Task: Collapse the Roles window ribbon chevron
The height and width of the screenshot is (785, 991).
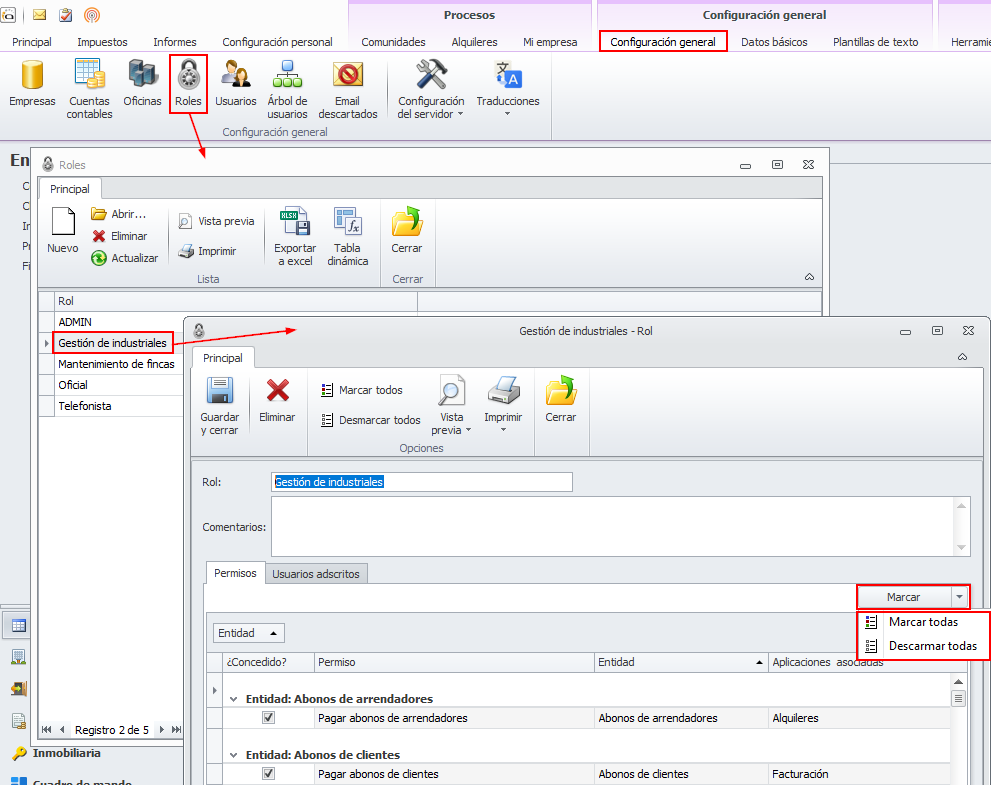Action: (x=810, y=277)
